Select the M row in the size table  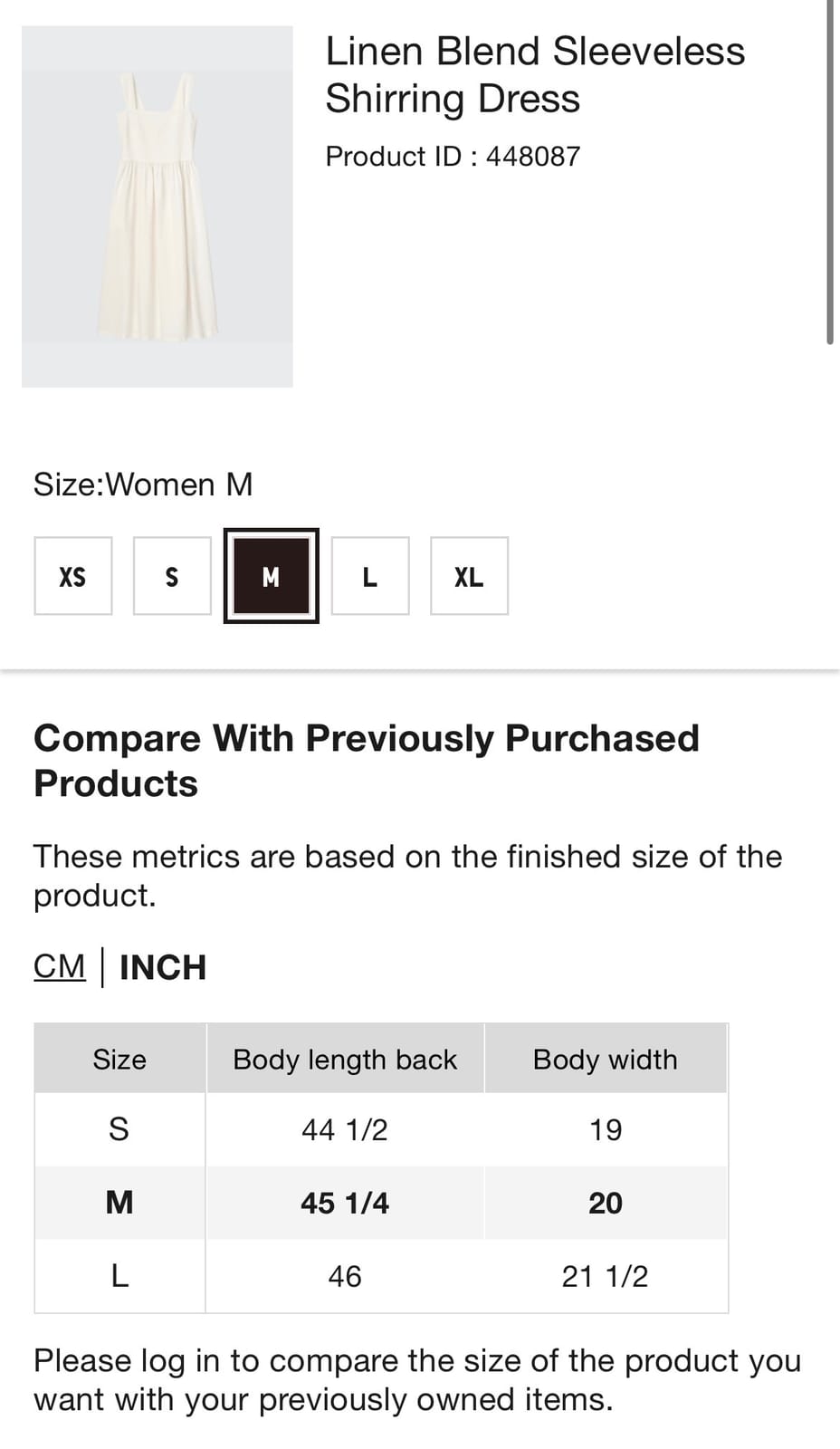coord(380,1202)
